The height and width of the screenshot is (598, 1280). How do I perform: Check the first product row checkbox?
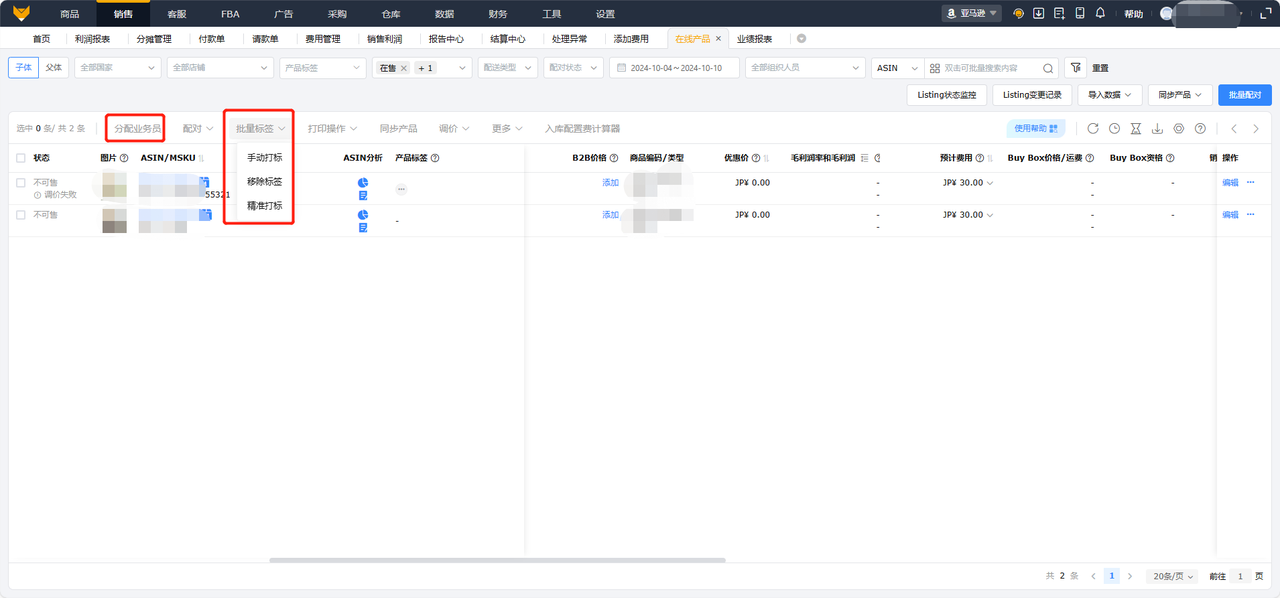click(21, 183)
